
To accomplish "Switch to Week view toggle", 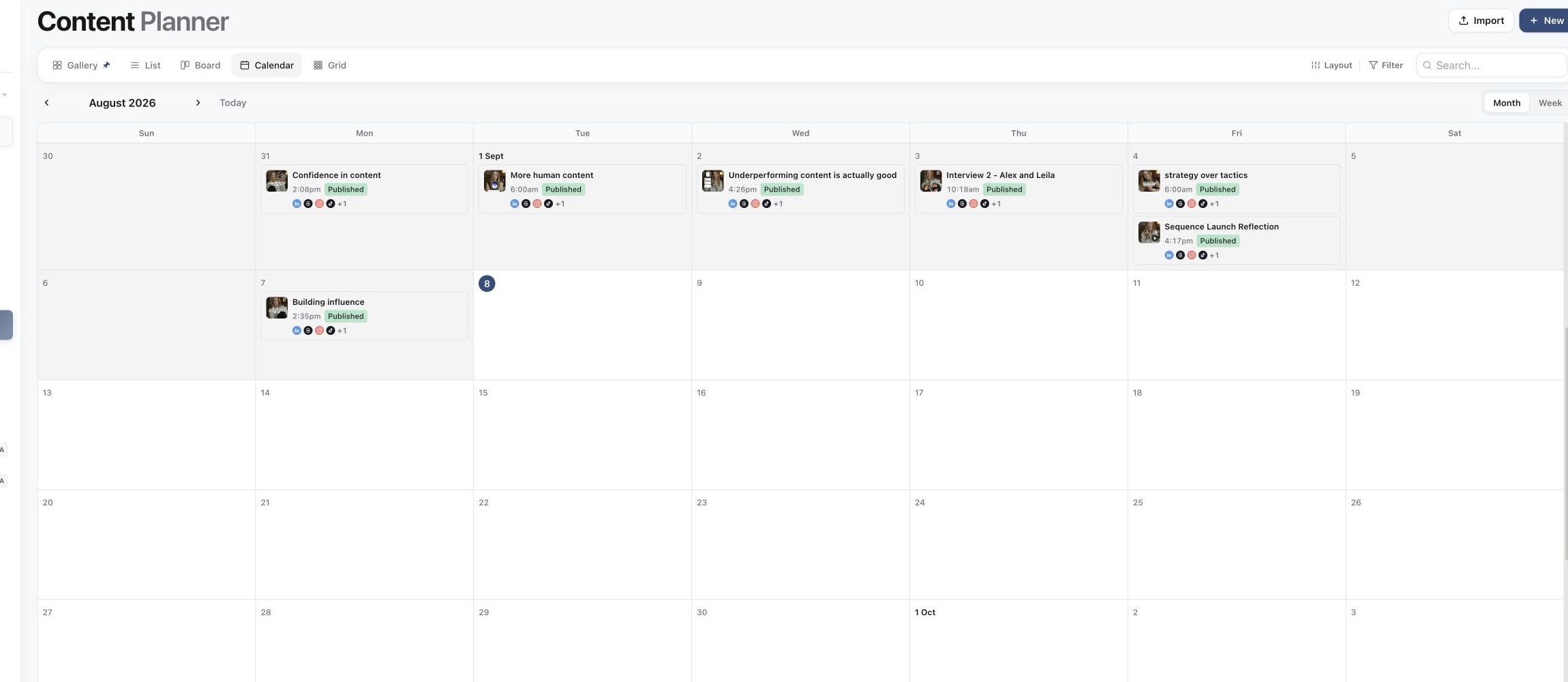I will [x=1550, y=103].
